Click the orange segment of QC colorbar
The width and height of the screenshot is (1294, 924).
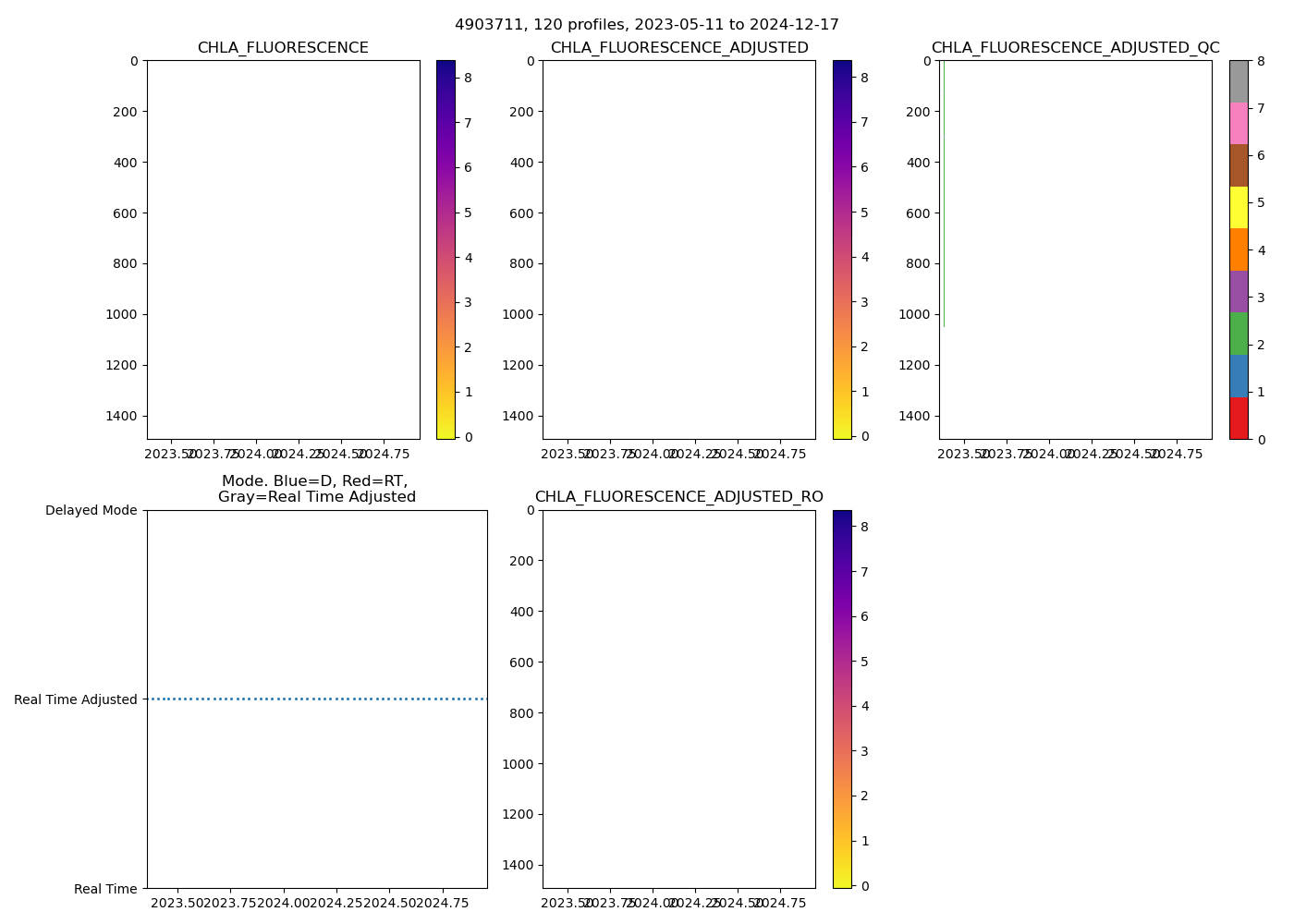tap(1239, 249)
